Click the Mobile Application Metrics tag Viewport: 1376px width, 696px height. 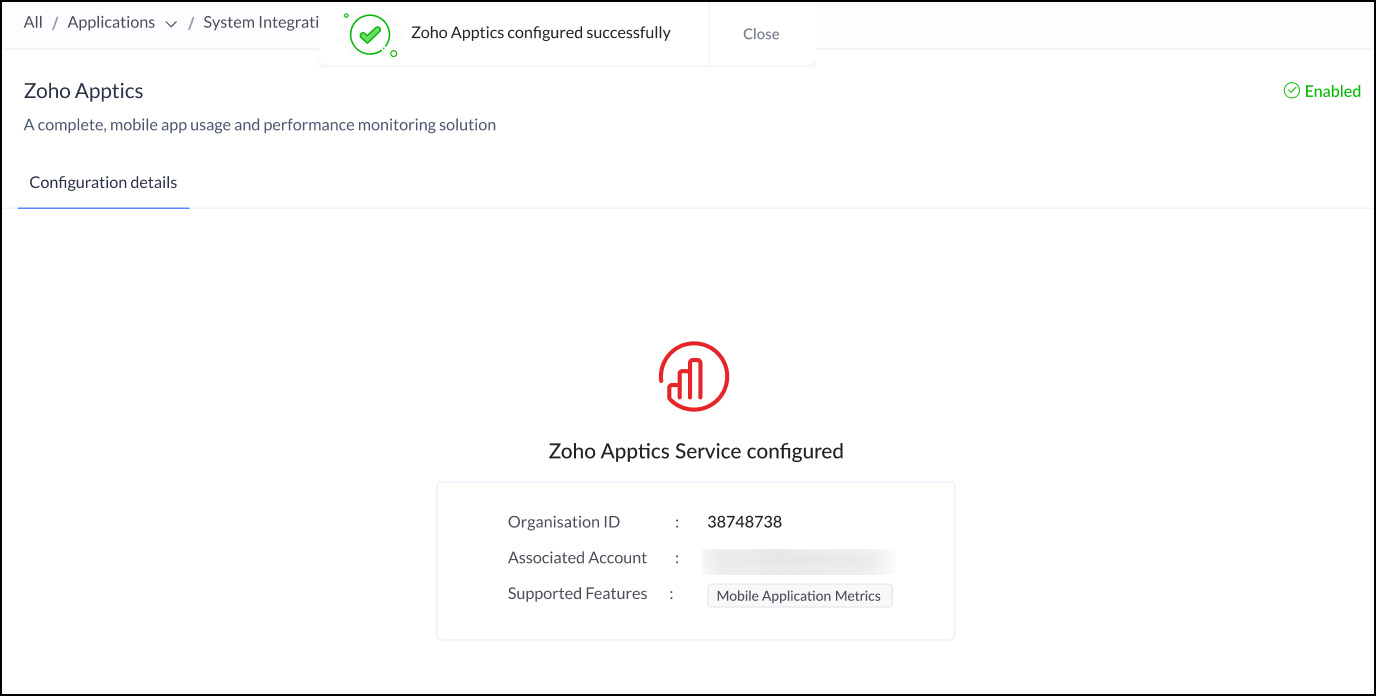(x=799, y=596)
